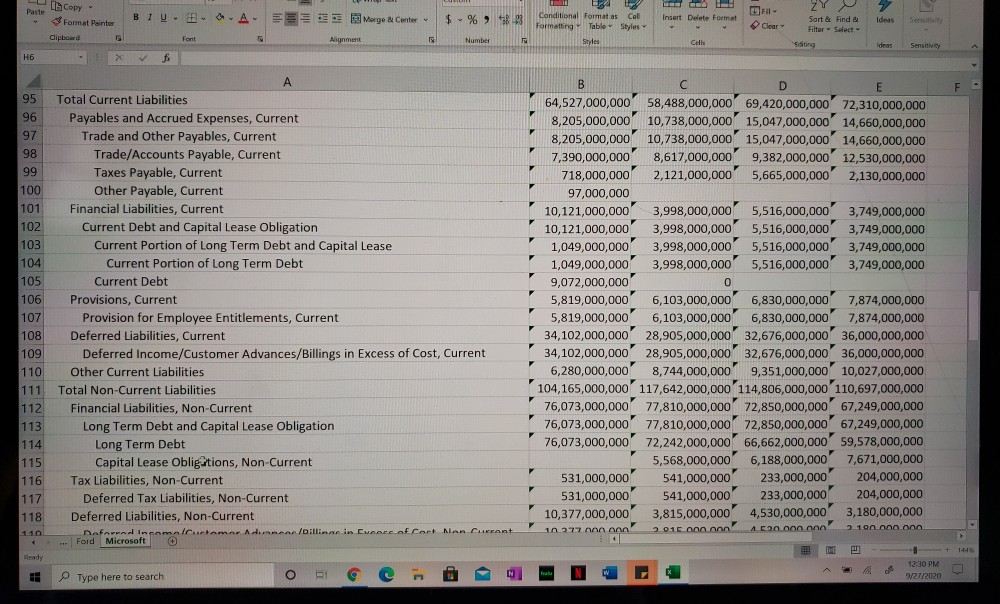Viewport: 1000px width, 604px height.
Task: Collapse the ribbon with the chevron
Action: [x=974, y=46]
